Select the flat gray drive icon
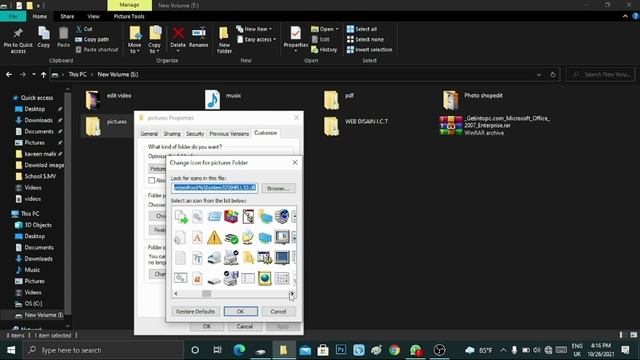640x360 pixels. (214, 280)
